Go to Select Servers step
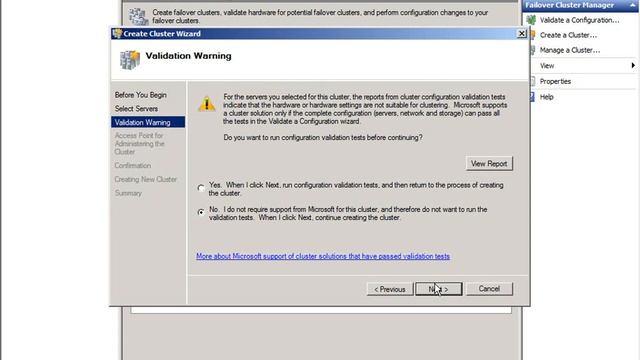 136,109
